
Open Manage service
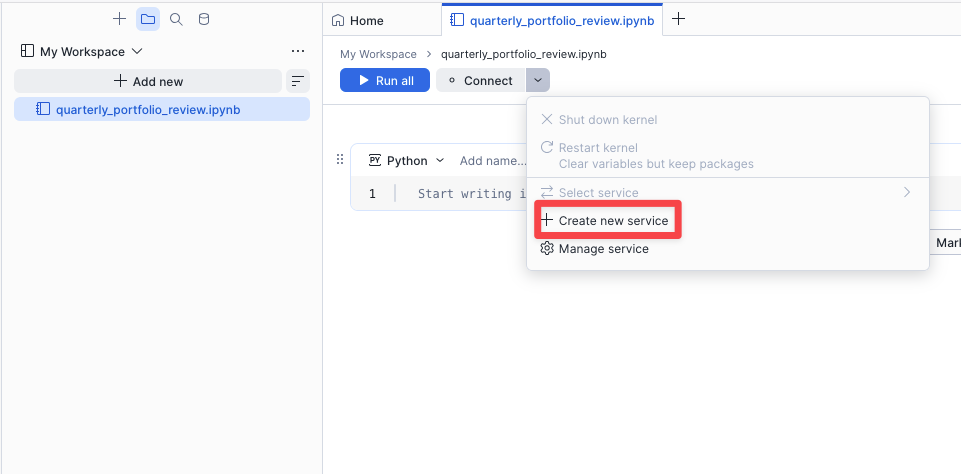coord(728,248)
